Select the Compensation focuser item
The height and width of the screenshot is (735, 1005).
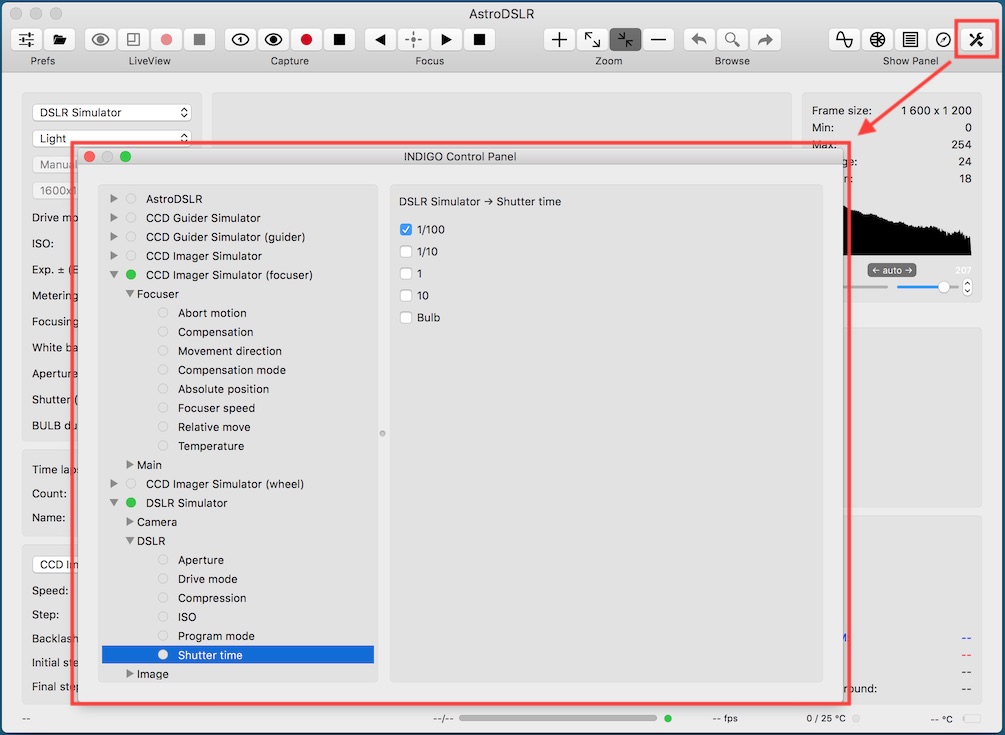[x=215, y=332]
